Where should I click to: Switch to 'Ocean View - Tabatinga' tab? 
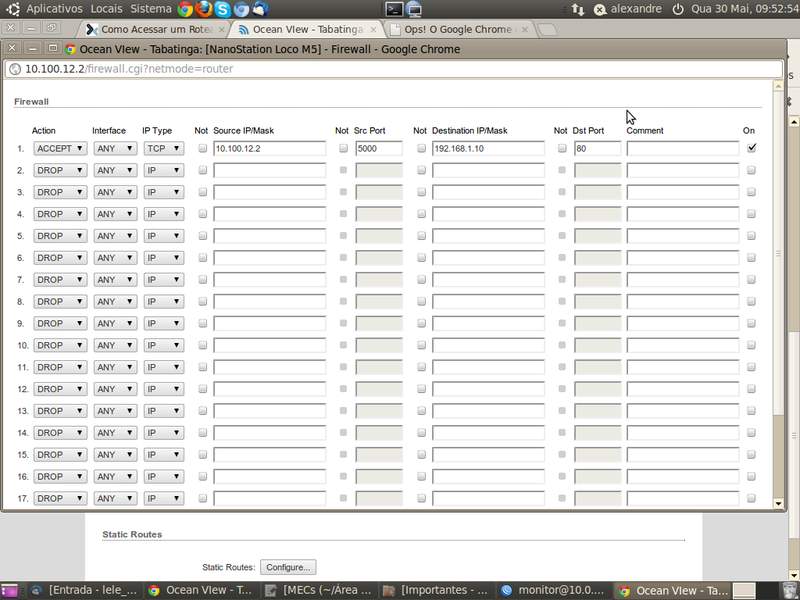click(x=307, y=30)
